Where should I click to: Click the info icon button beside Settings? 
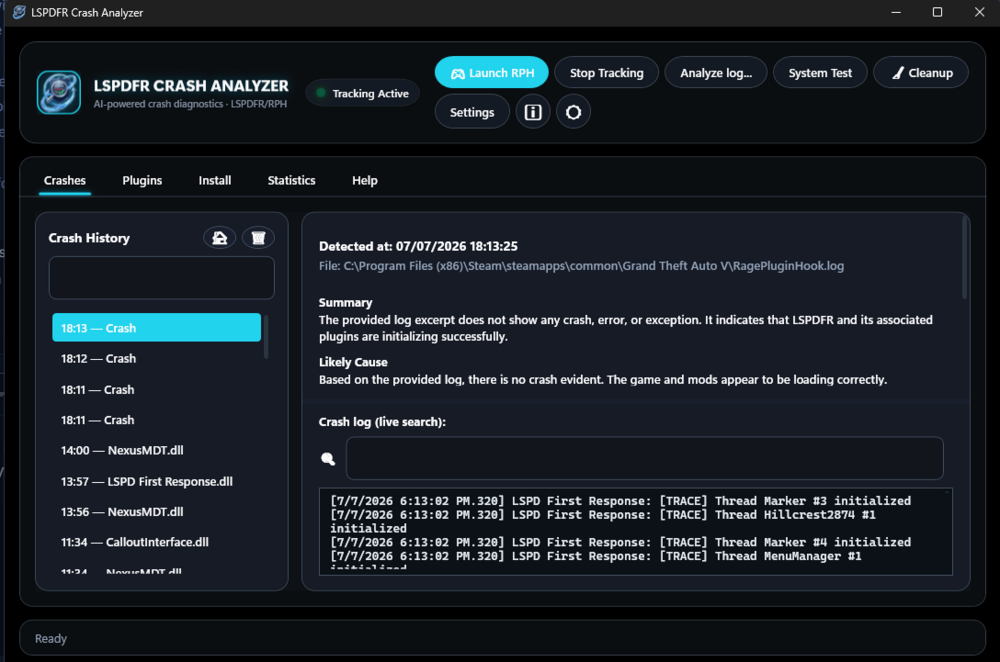click(x=533, y=112)
